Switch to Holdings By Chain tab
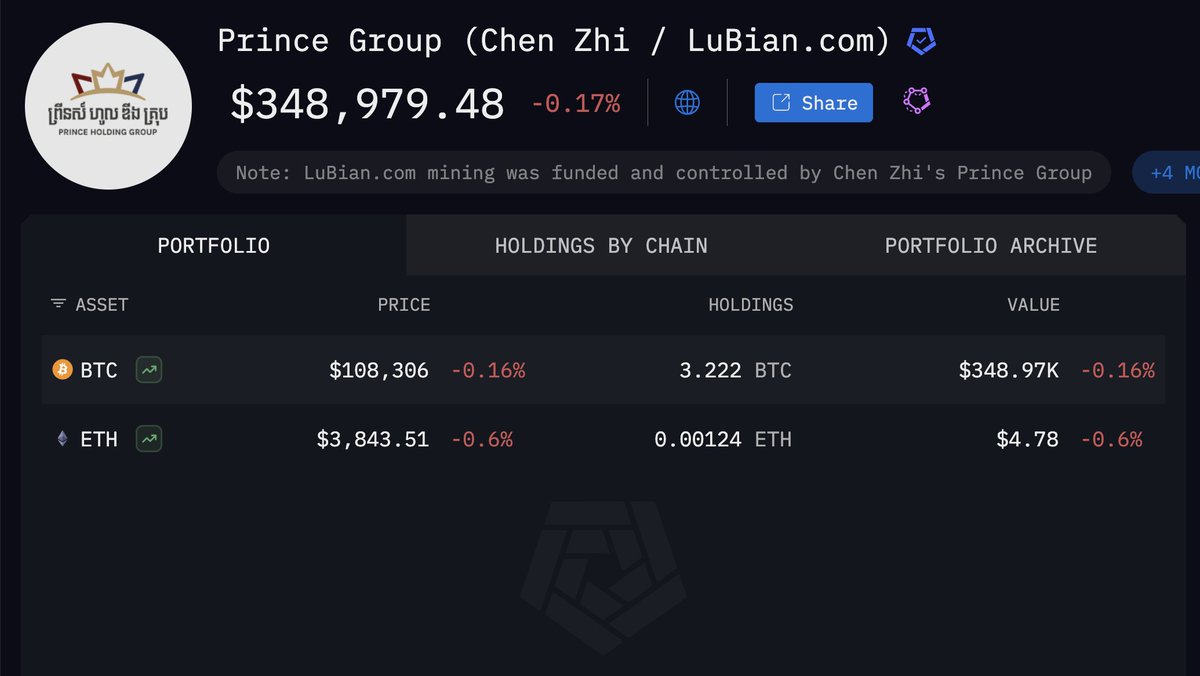 601,245
